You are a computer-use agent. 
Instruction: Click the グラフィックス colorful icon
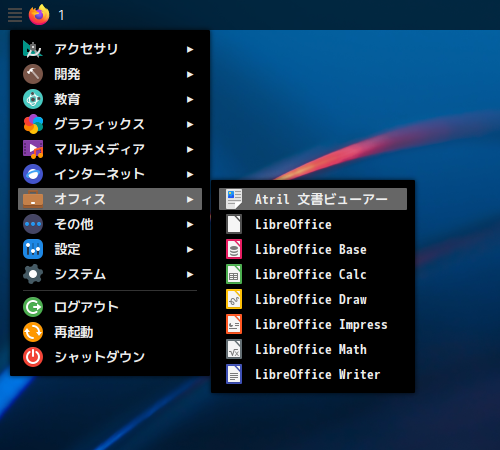33,124
